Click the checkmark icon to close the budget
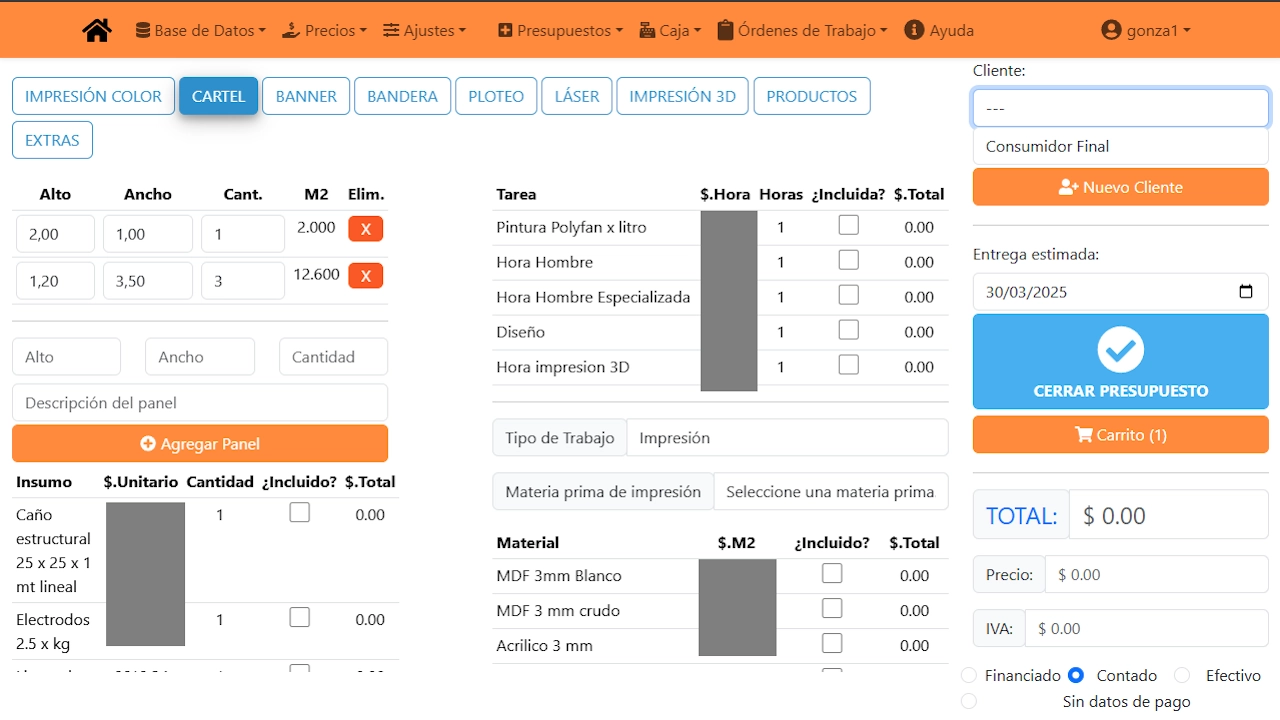1280x720 pixels. 1120,349
